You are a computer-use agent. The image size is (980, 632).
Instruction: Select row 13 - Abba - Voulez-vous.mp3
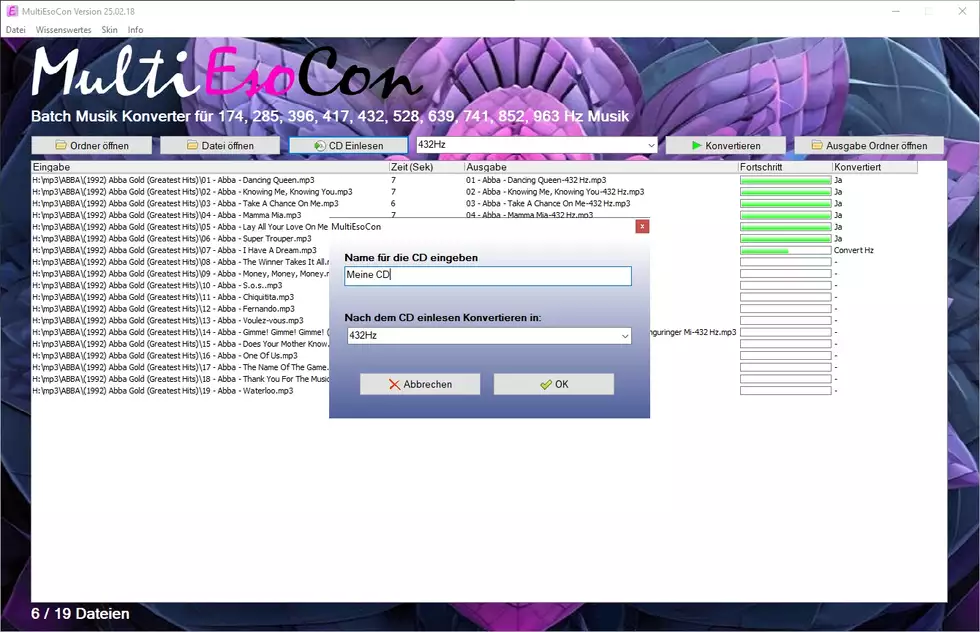click(168, 320)
